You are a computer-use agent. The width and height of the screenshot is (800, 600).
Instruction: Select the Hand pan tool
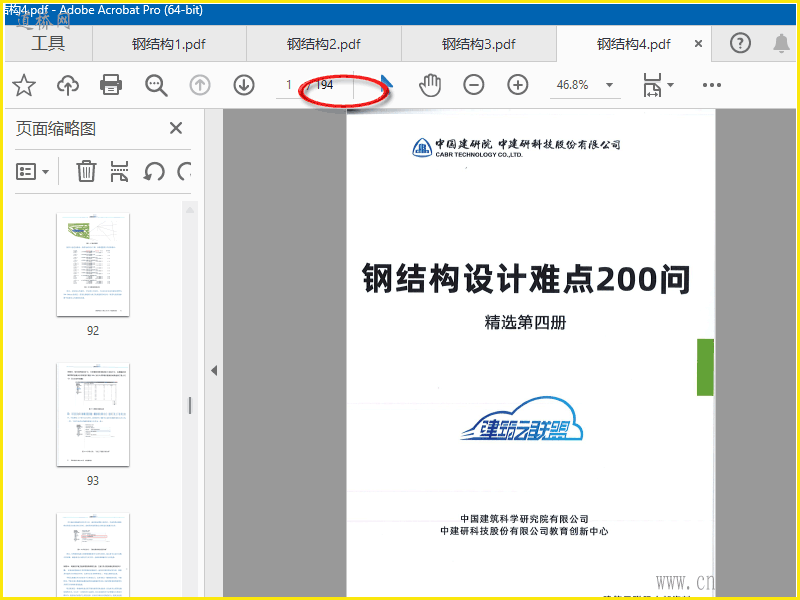(x=430, y=85)
